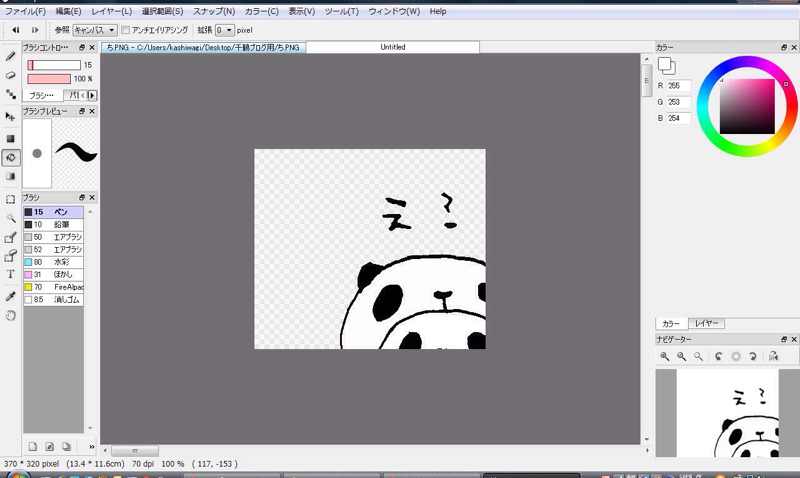Switch to the Untitled document tab
The width and height of the screenshot is (800, 478).
[393, 47]
